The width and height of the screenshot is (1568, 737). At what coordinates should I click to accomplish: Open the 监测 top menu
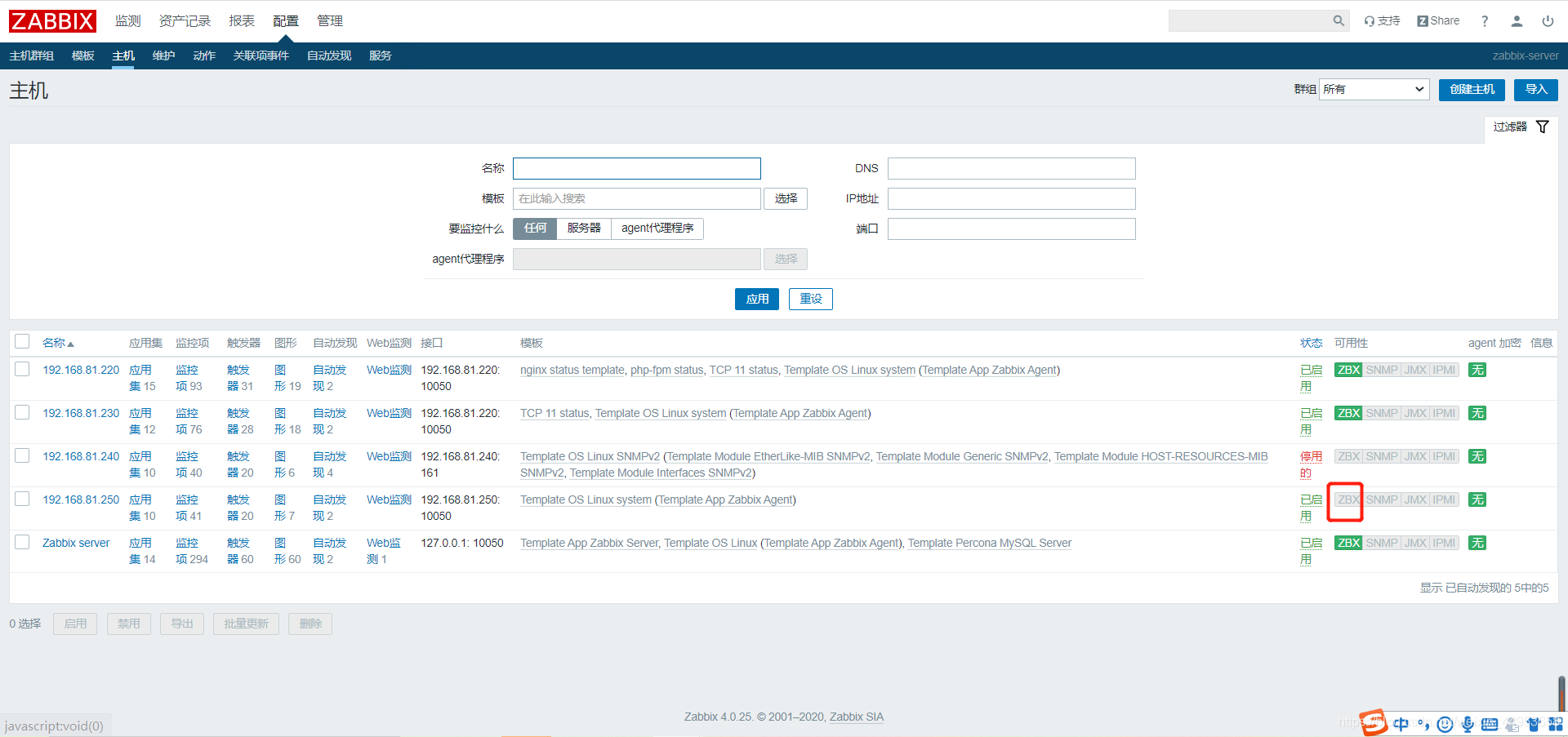[127, 21]
